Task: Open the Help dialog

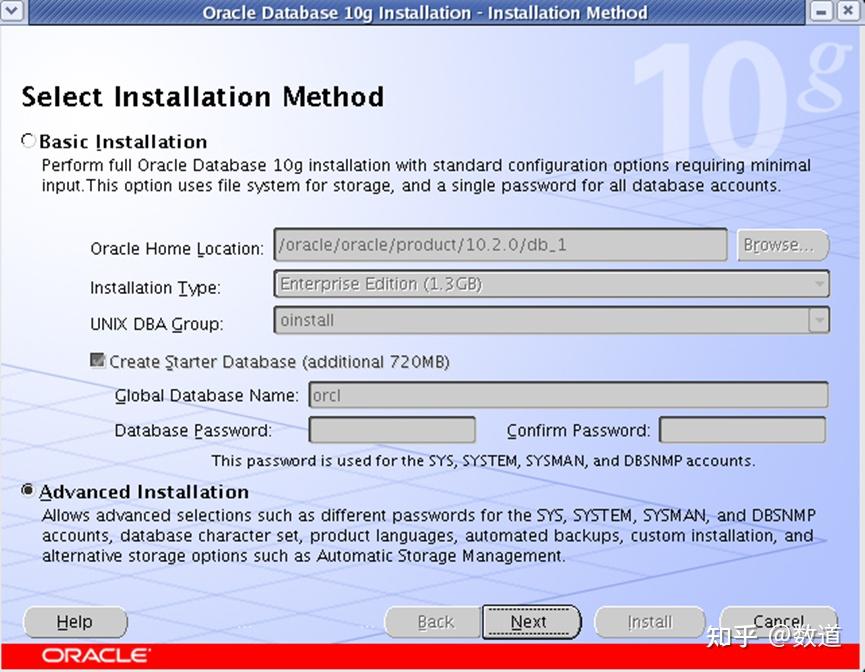Action: point(74,622)
